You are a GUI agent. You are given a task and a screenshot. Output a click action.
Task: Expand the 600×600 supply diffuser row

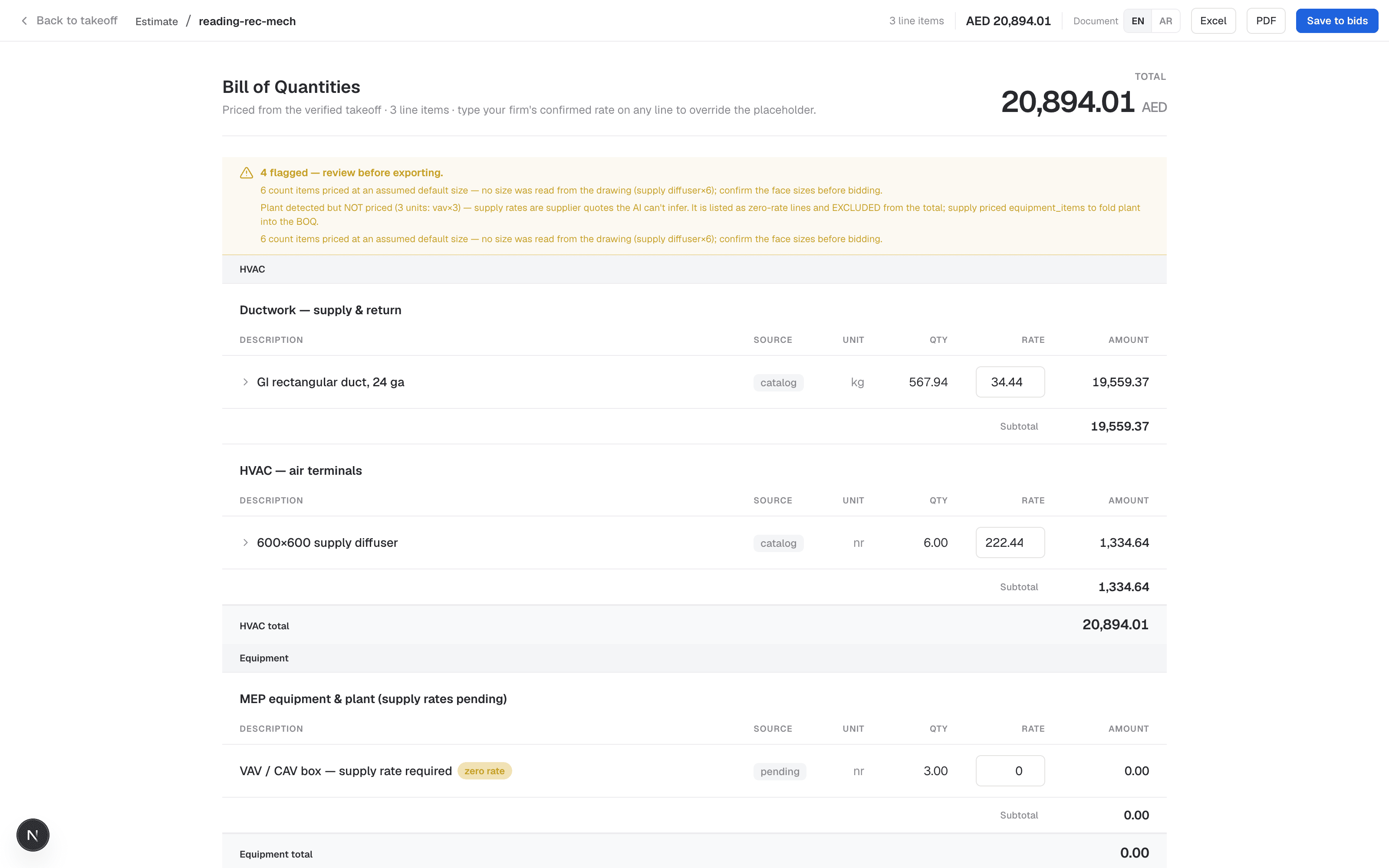[245, 542]
